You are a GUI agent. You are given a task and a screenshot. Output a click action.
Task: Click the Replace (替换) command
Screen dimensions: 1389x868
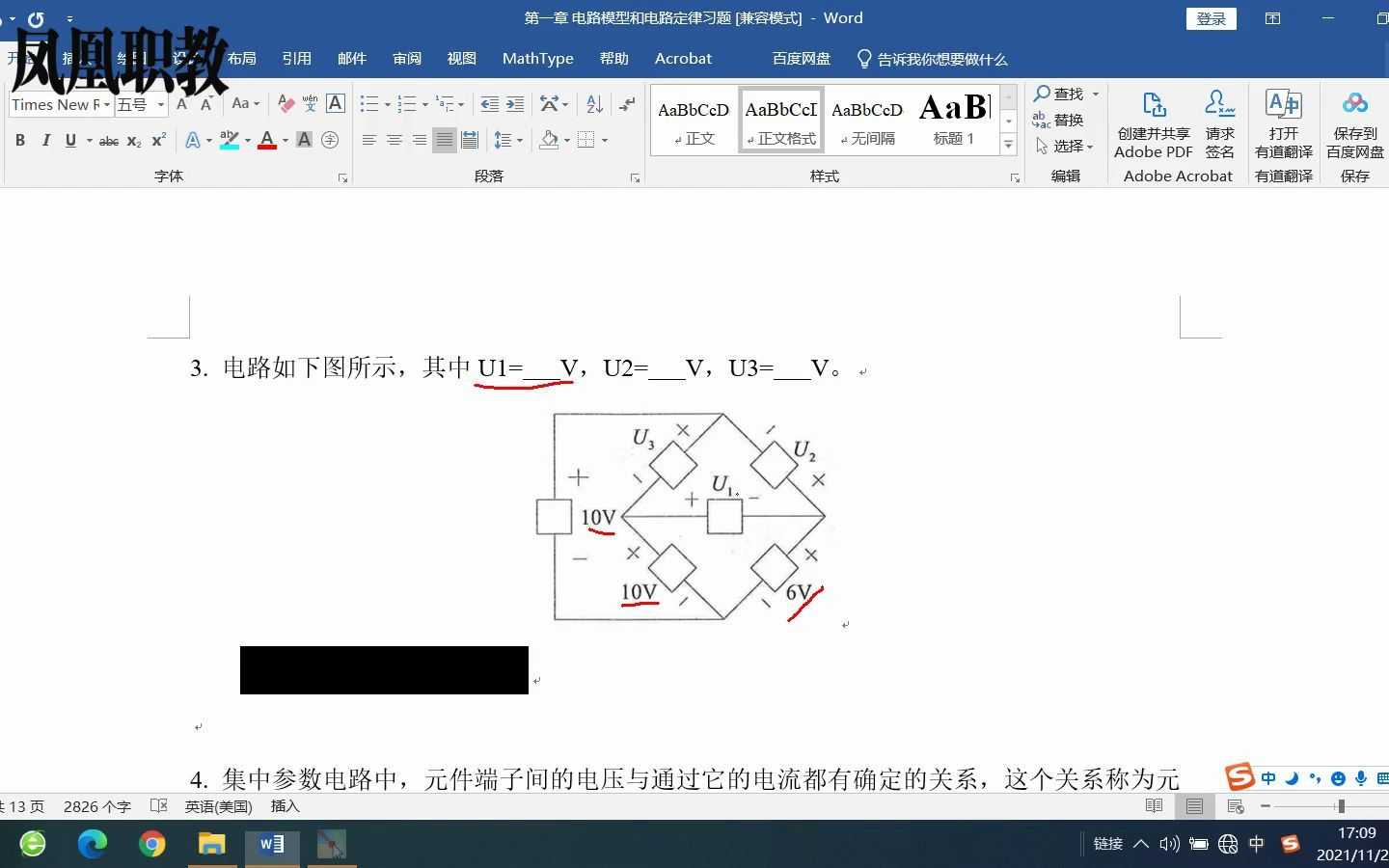pyautogui.click(x=1058, y=120)
